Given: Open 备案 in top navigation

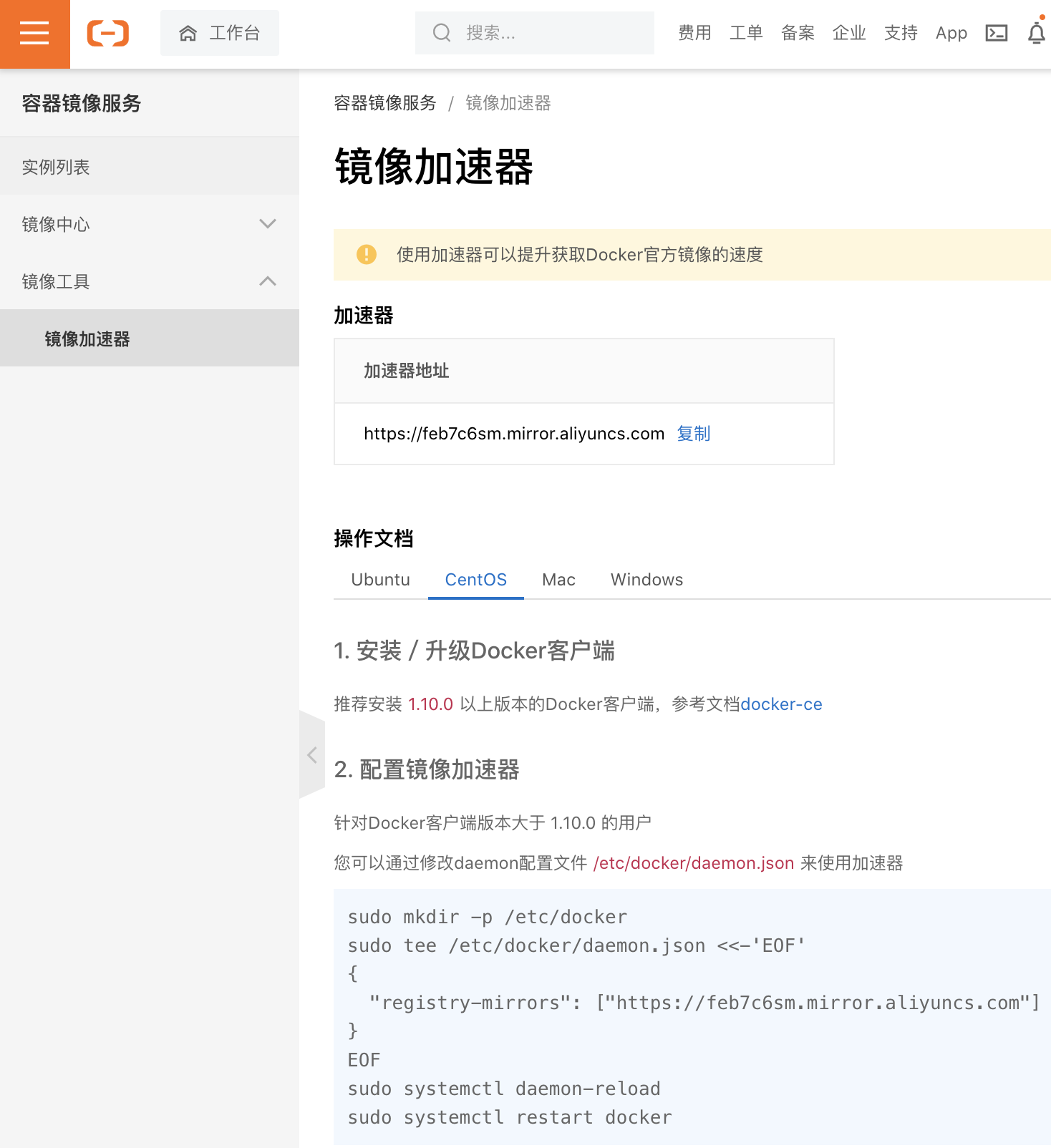Looking at the screenshot, I should (x=798, y=33).
